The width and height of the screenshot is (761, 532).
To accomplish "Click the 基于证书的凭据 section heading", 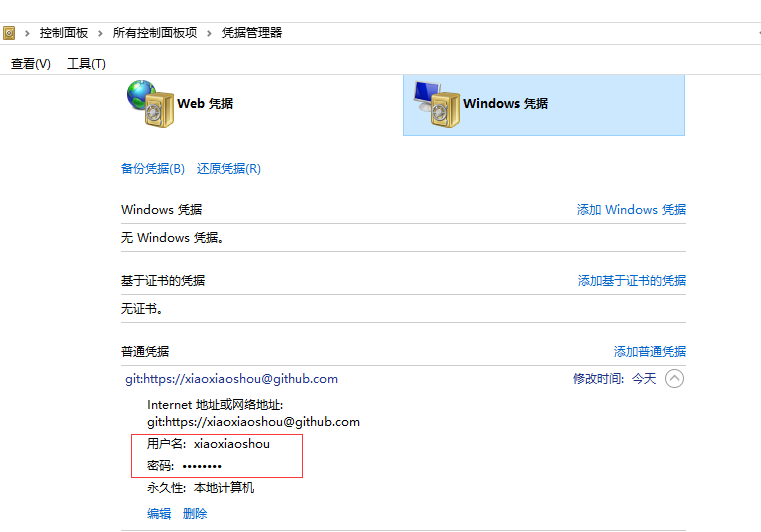I will [163, 281].
